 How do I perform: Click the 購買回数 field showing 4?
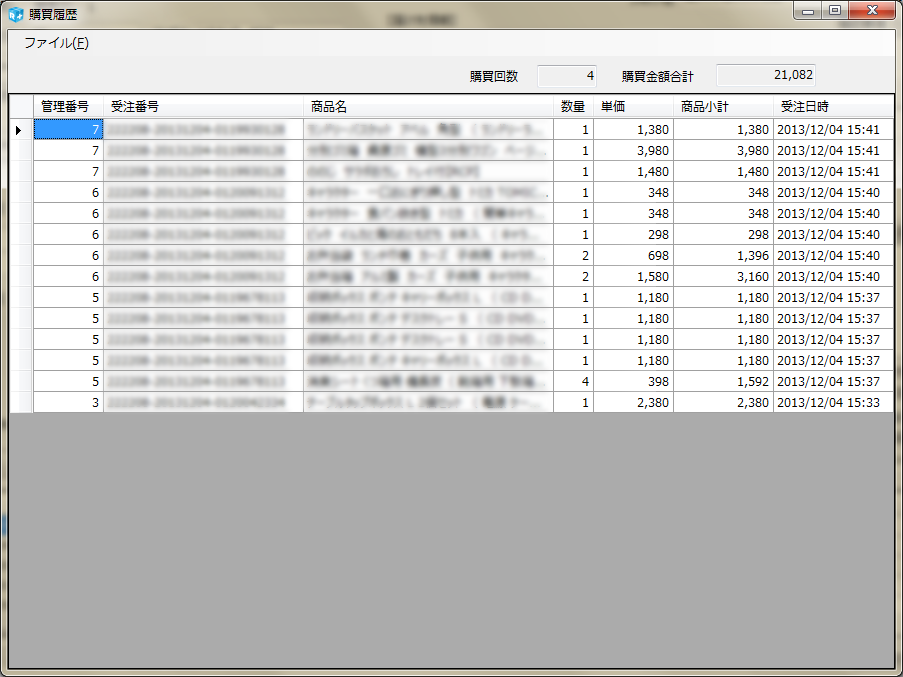568,76
